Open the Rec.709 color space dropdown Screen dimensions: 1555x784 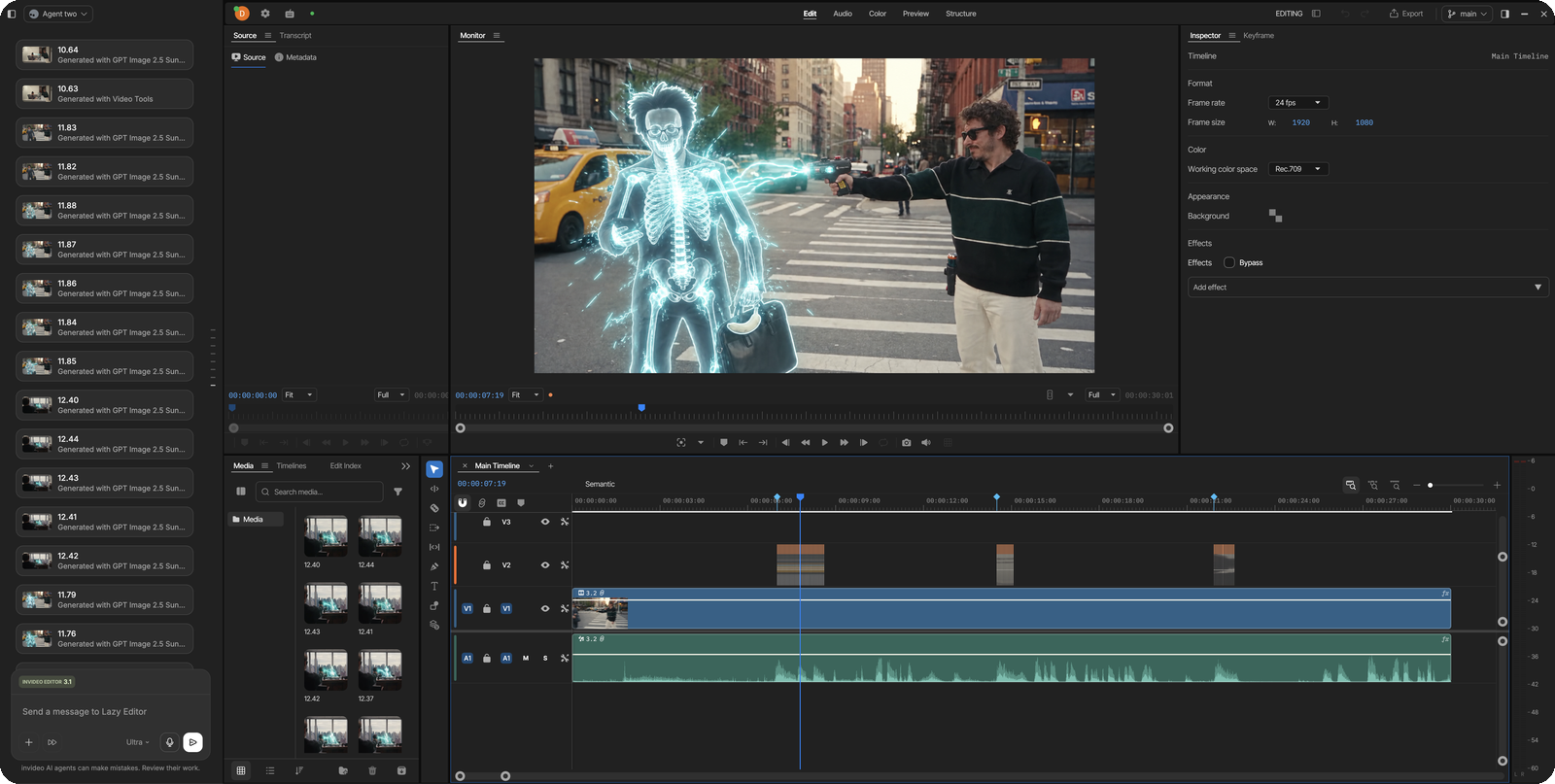1297,169
